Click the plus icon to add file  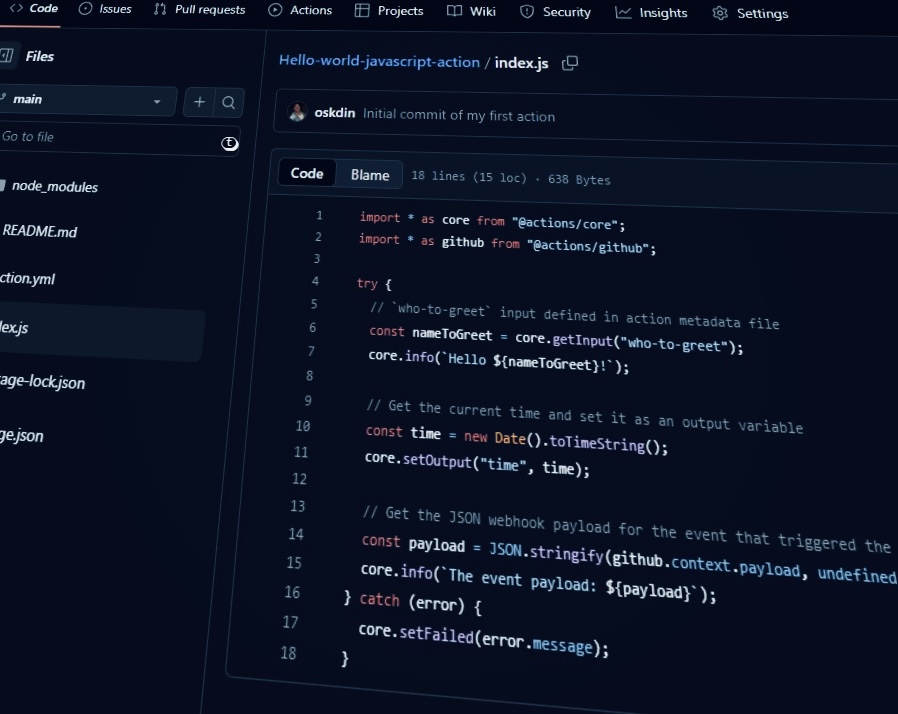[x=199, y=101]
